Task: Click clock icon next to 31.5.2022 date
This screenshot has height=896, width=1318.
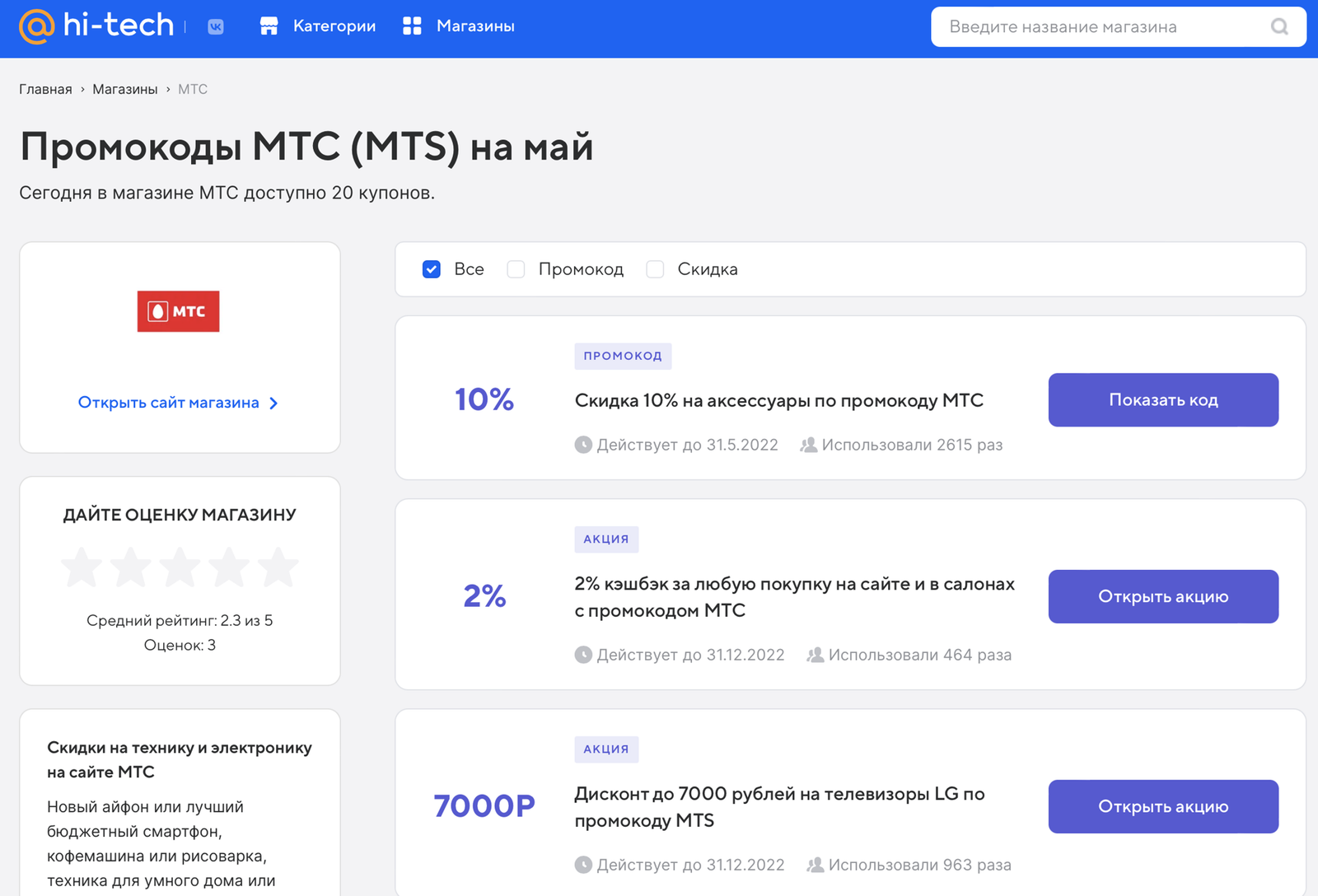Action: tap(583, 445)
